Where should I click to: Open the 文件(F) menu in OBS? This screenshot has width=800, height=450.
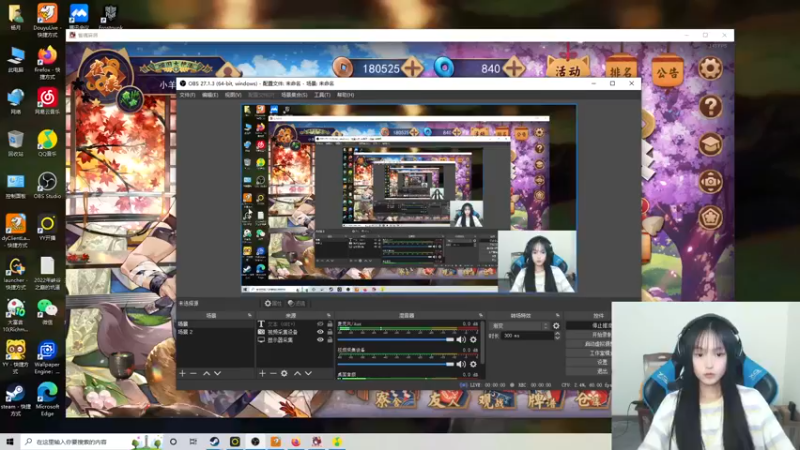[187, 95]
